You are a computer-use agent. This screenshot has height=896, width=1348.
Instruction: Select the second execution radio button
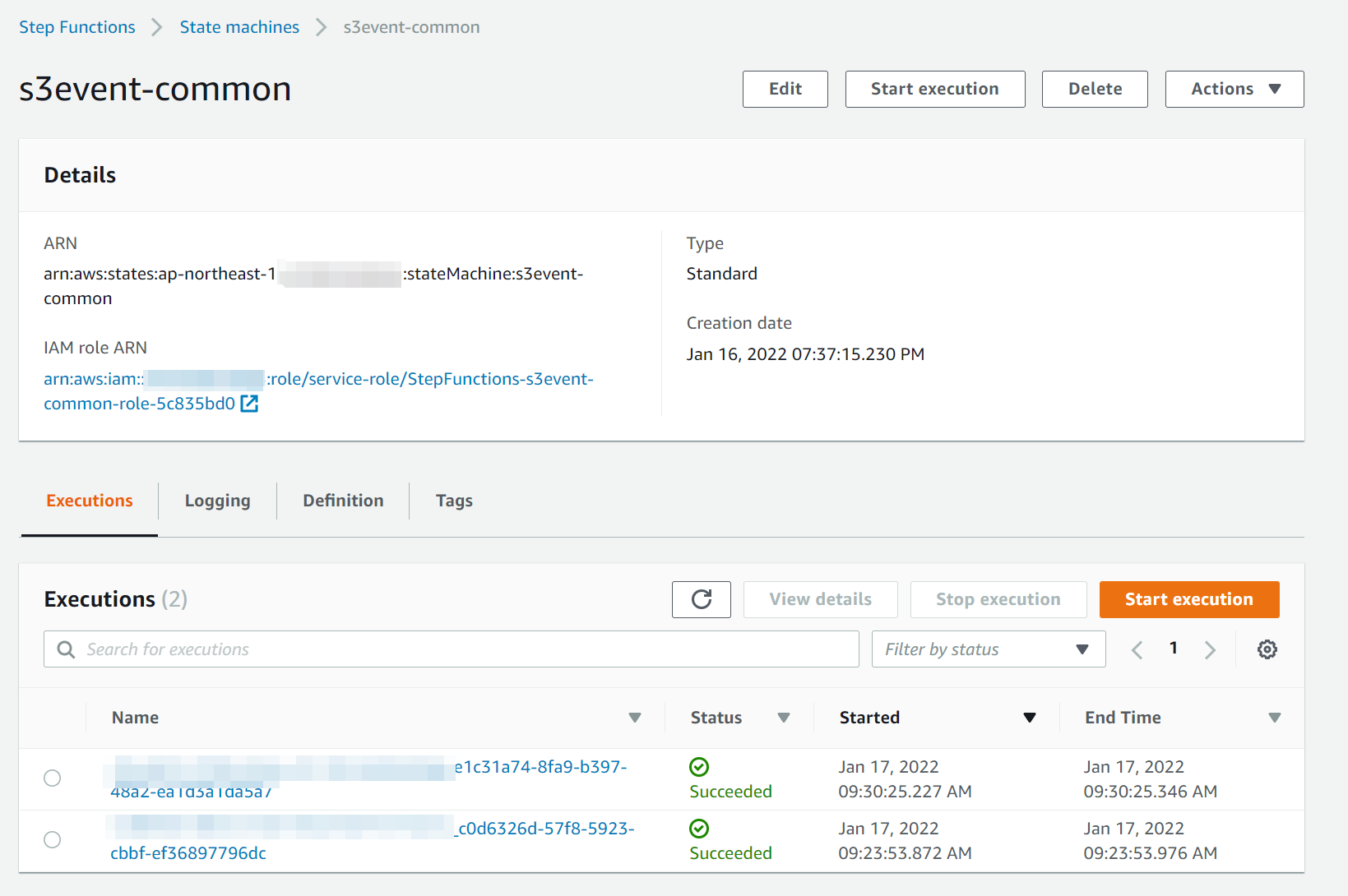52,839
